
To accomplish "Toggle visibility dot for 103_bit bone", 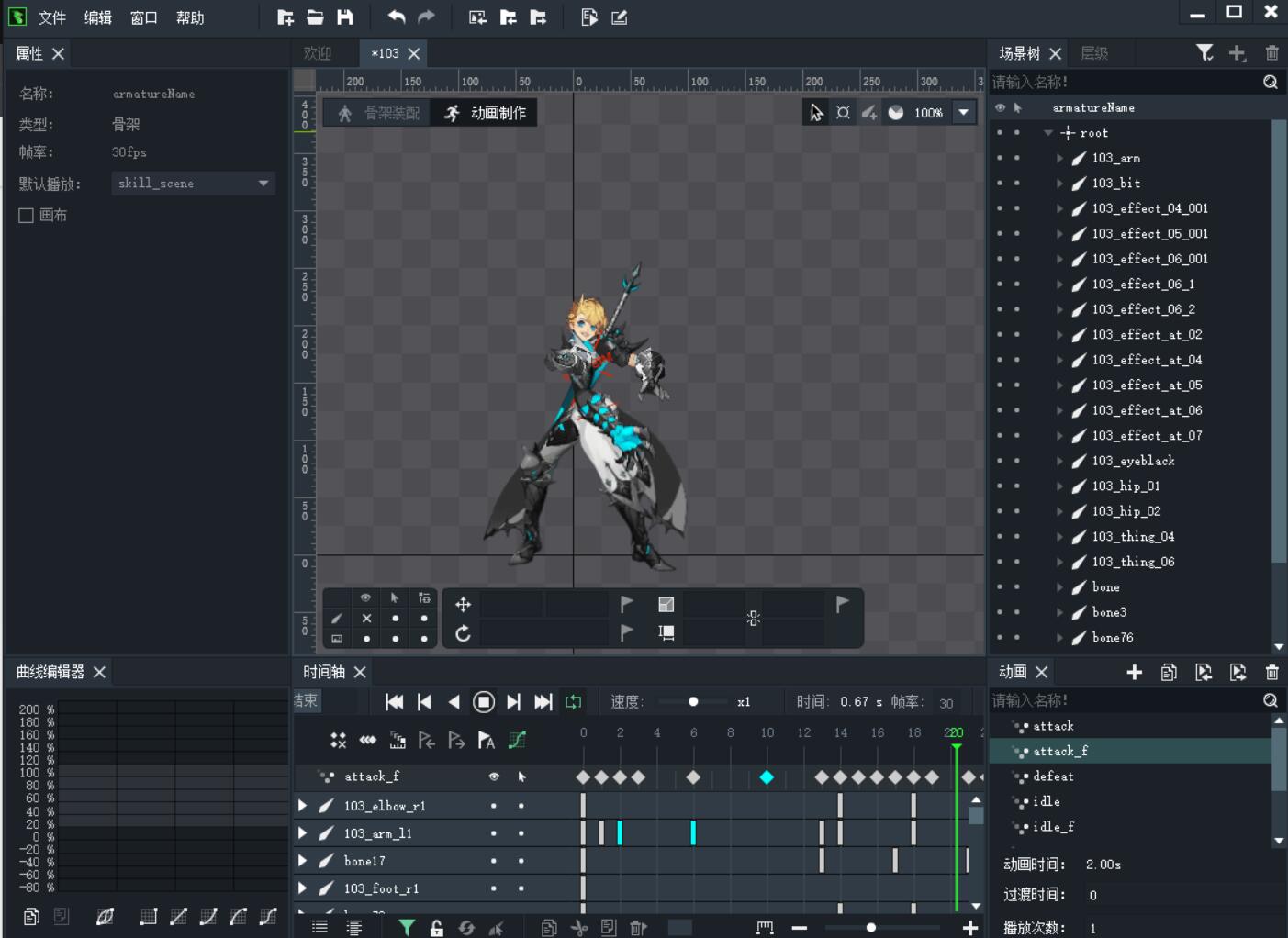I will (1000, 184).
